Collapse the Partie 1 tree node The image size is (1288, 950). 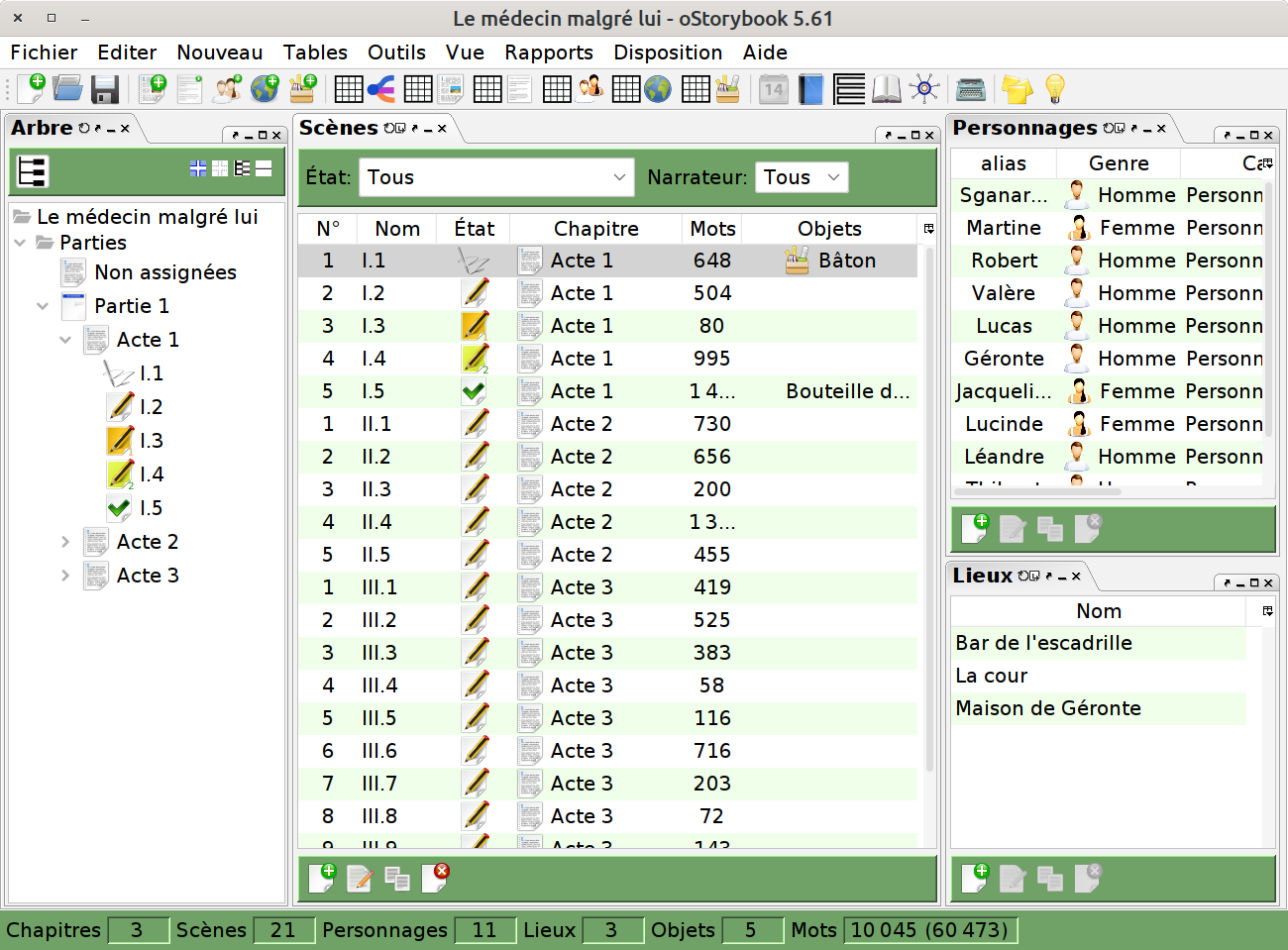pos(43,306)
